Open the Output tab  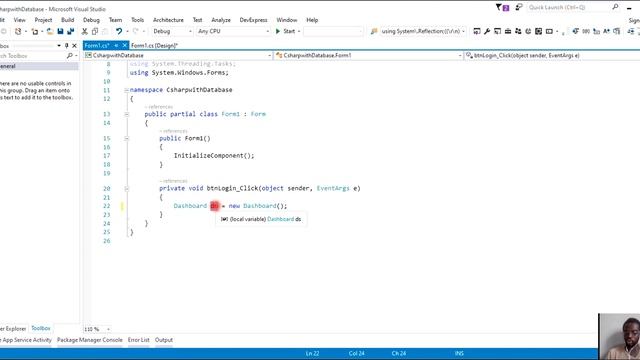click(x=164, y=340)
